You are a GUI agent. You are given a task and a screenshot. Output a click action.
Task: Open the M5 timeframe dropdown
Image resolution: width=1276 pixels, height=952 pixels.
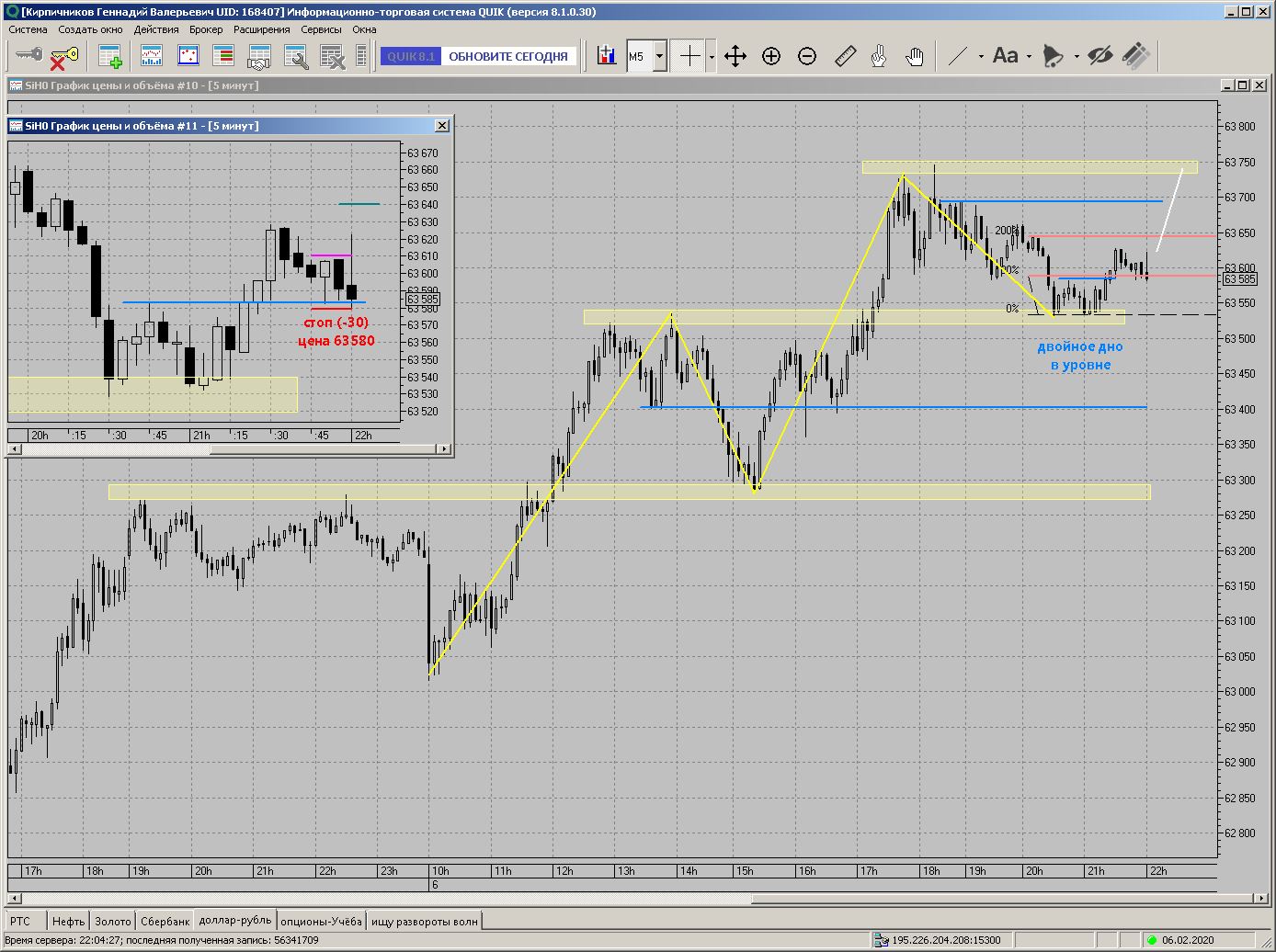[x=659, y=56]
